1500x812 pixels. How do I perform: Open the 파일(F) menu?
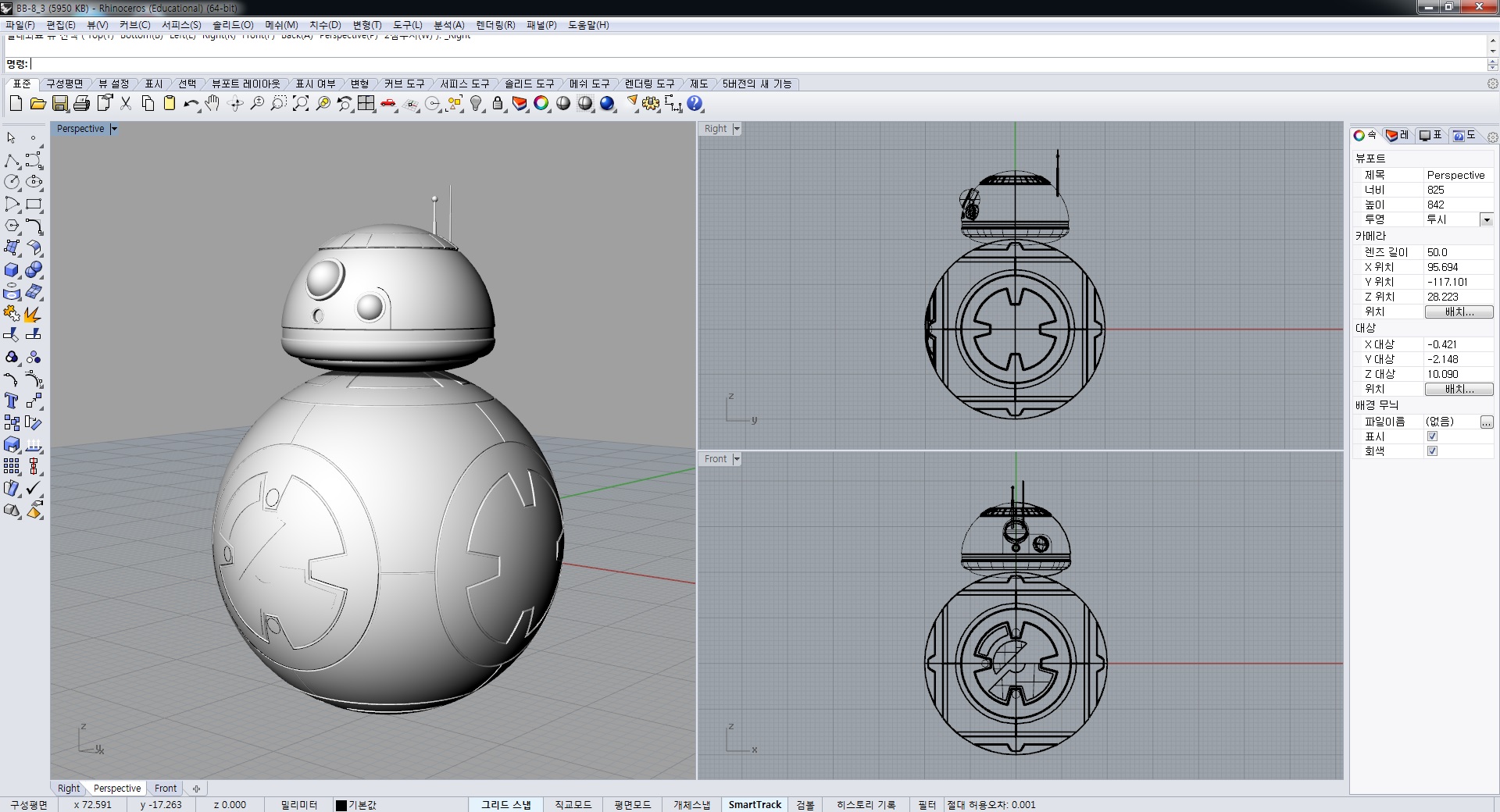point(20,25)
